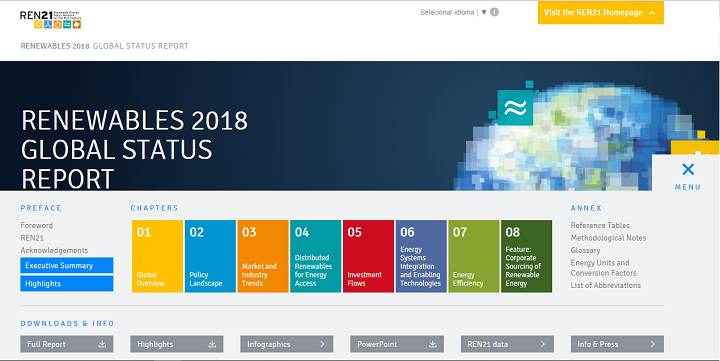The height and width of the screenshot is (361, 720).
Task: Click the Info & Press arrow chevron
Action: coord(653,344)
